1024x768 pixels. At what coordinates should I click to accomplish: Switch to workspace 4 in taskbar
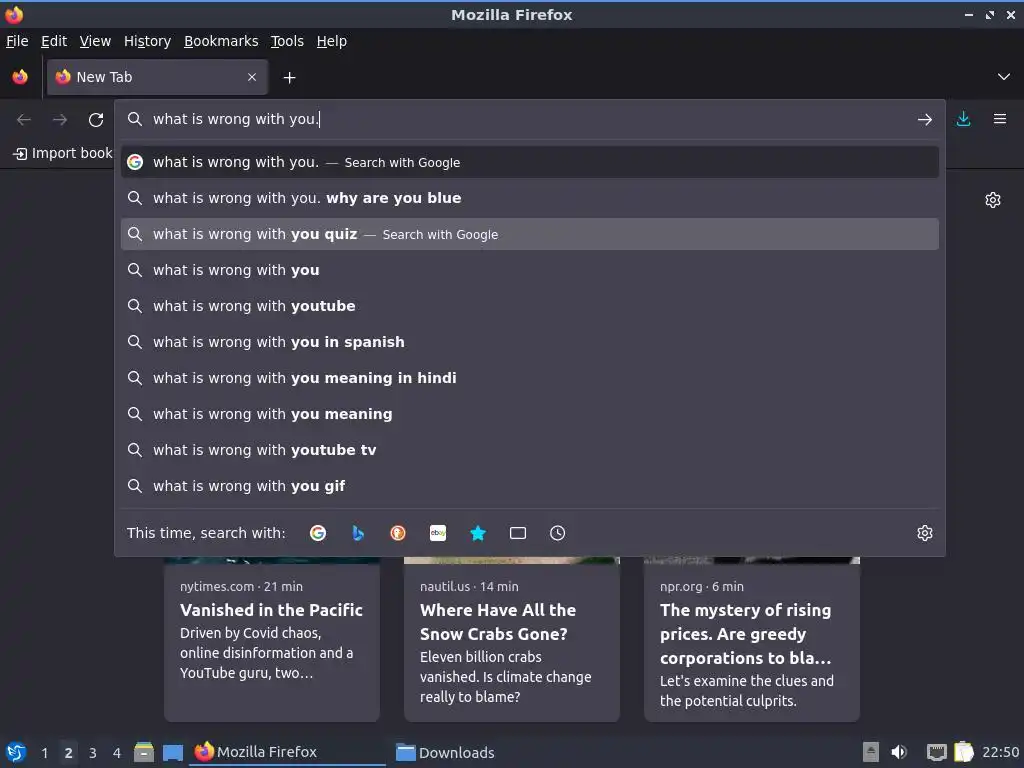coord(117,753)
